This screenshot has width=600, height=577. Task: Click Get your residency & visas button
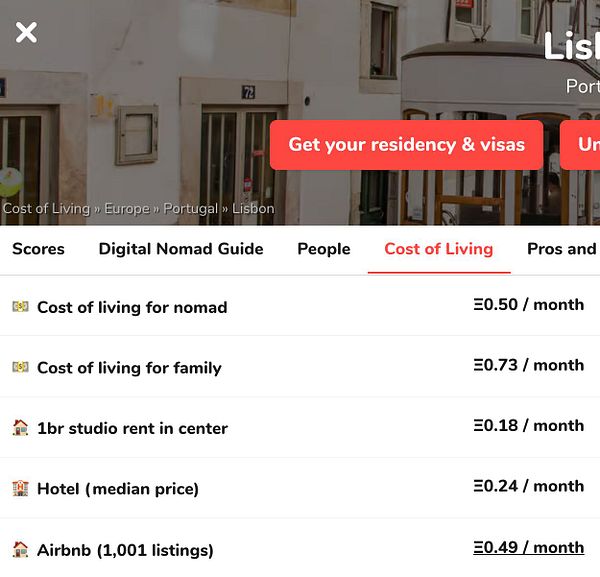[406, 145]
